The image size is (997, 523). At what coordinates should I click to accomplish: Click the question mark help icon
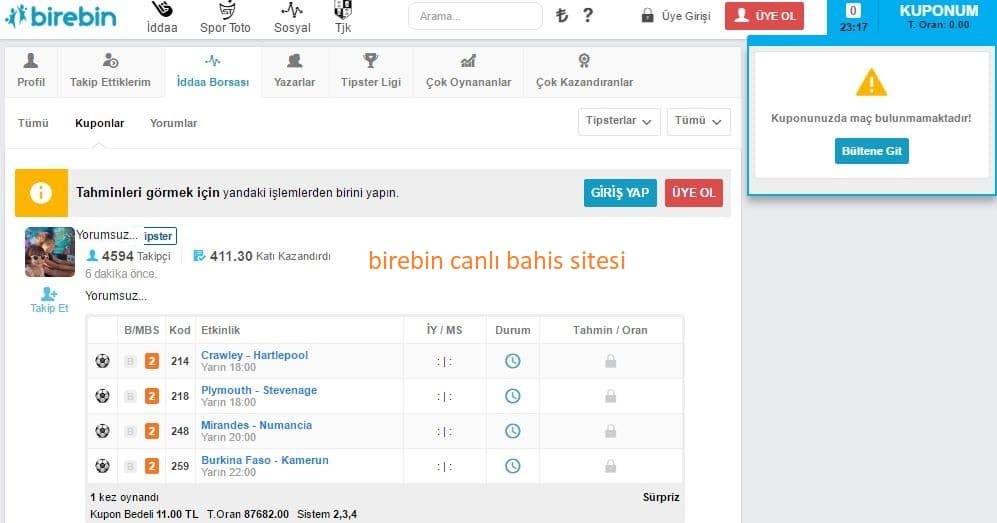click(x=588, y=15)
